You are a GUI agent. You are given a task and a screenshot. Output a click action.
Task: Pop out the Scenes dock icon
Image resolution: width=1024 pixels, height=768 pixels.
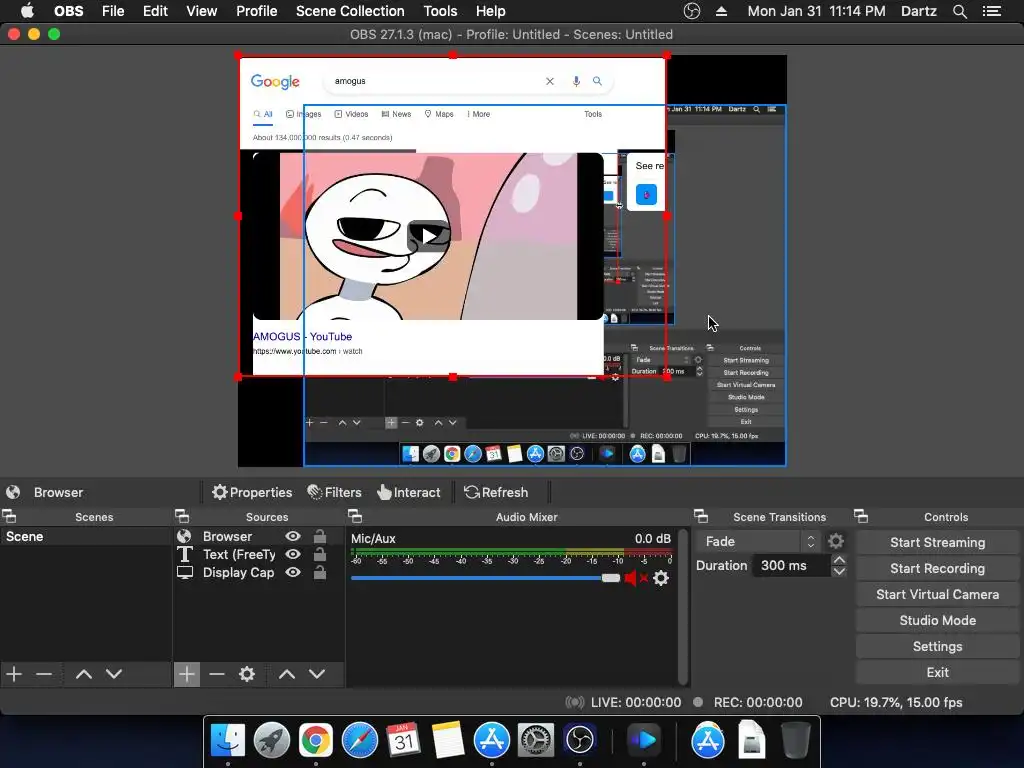pyautogui.click(x=9, y=517)
